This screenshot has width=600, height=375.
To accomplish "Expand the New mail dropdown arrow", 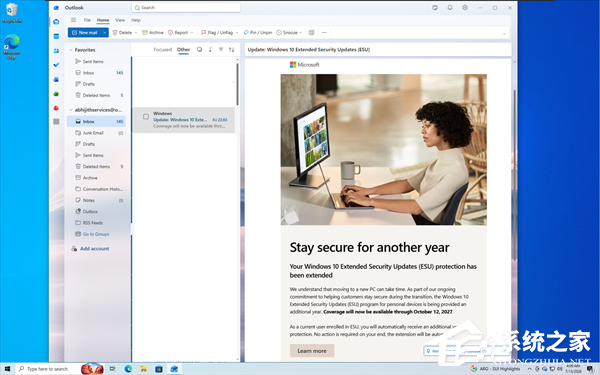I will point(104,33).
